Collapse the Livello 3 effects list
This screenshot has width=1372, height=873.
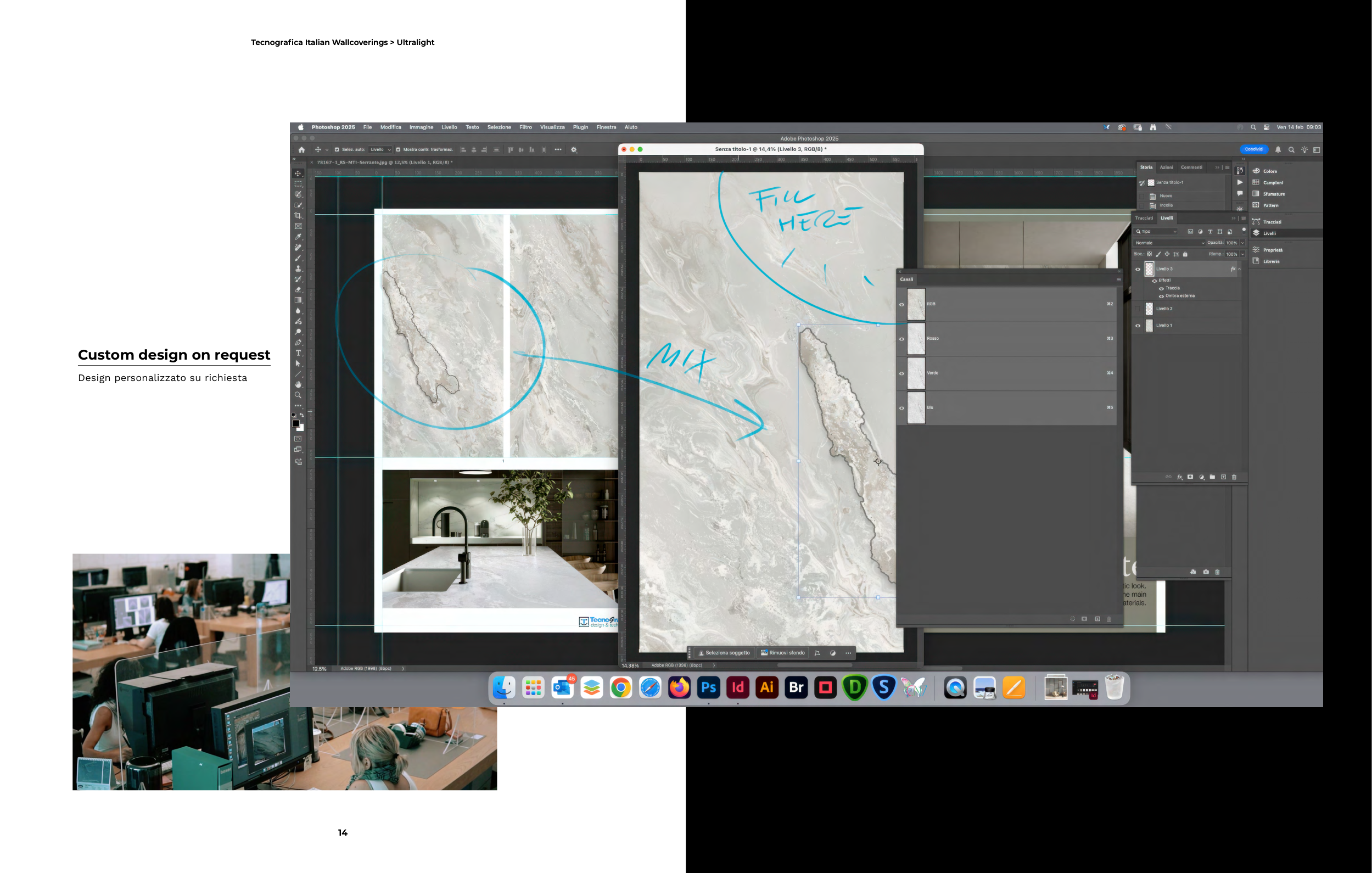(1239, 269)
